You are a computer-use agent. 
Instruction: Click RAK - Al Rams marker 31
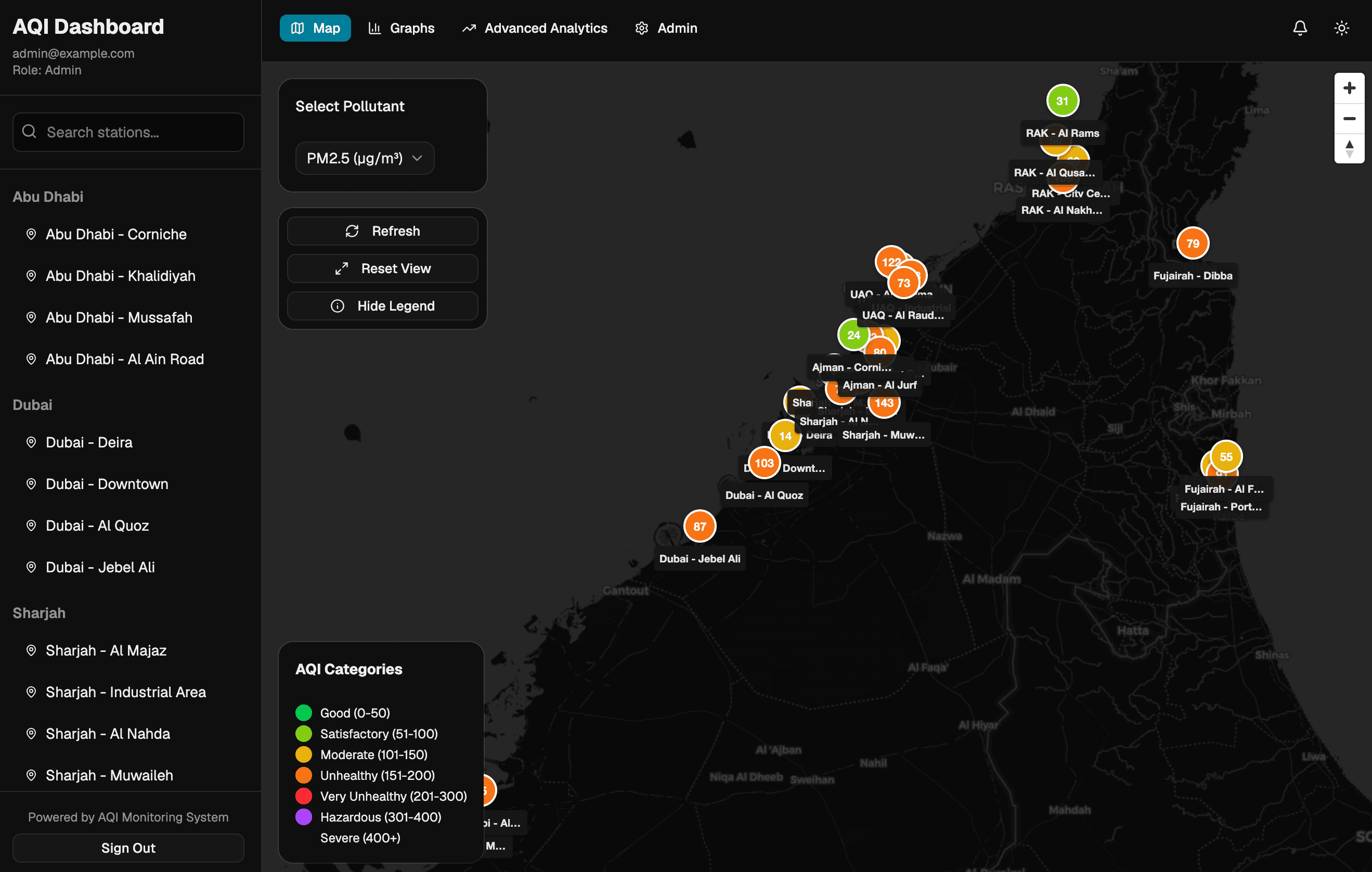click(1063, 101)
